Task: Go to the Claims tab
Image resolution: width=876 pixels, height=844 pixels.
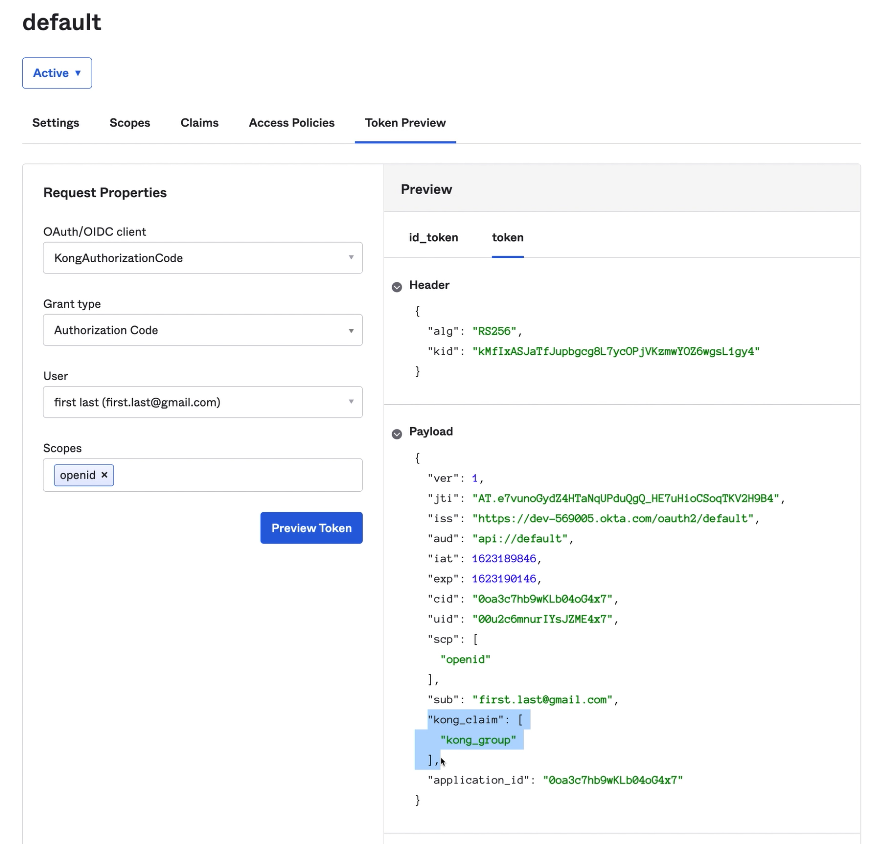Action: click(199, 123)
